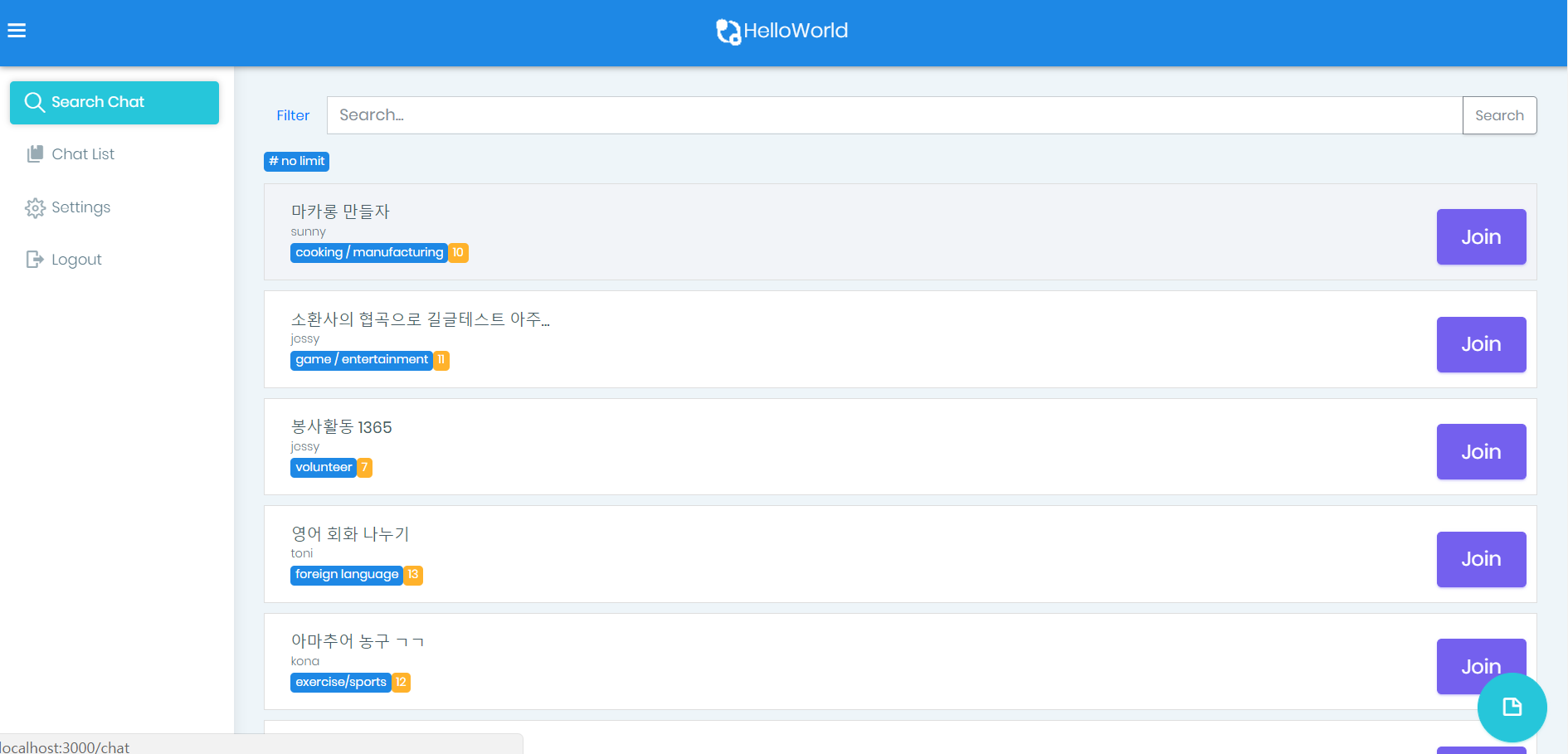1568x754 pixels.
Task: Join the 아마추어 농구 chat room
Action: tap(1481, 666)
